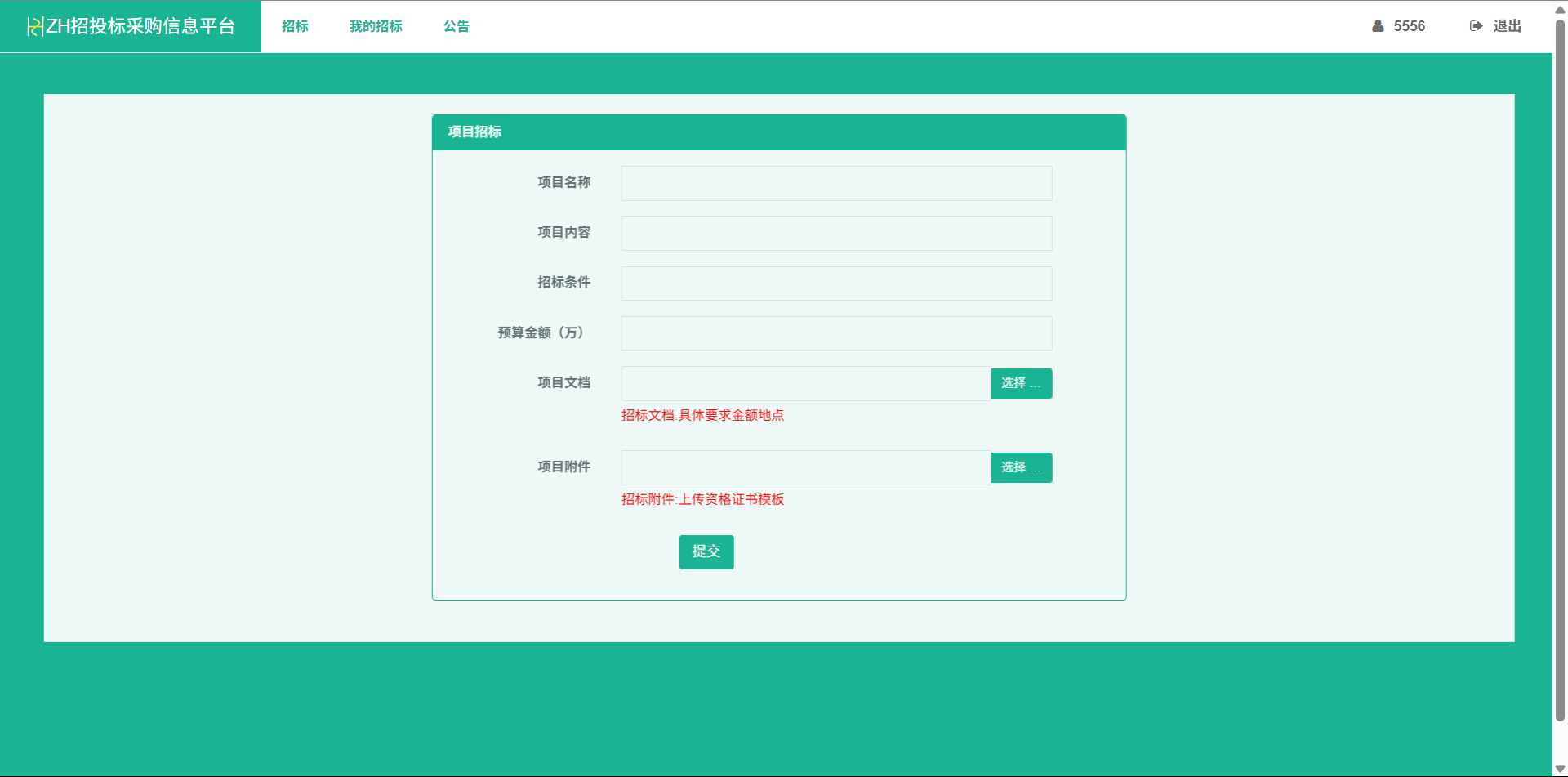Click the 招标条件 label

(563, 282)
